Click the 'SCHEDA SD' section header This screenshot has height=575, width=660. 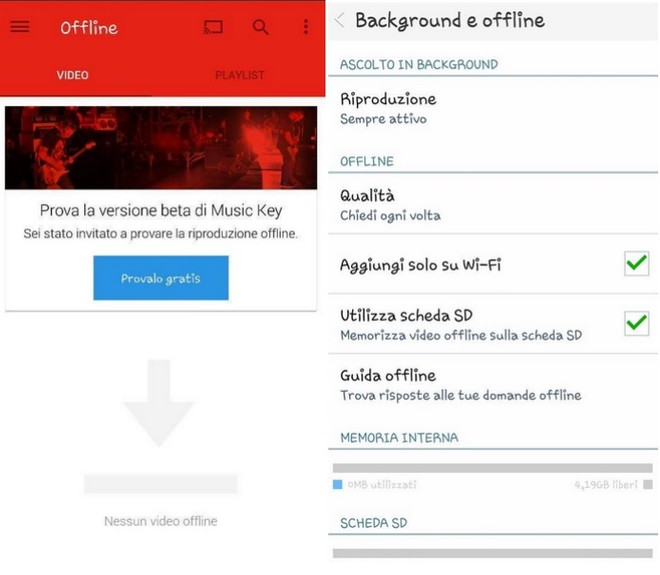click(374, 523)
